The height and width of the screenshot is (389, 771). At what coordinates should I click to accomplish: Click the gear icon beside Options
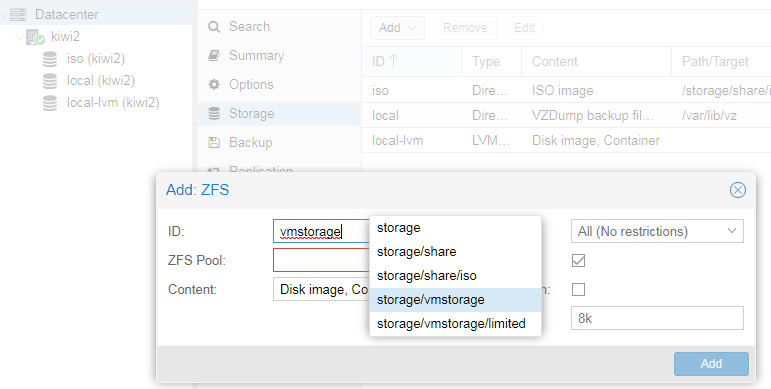tap(214, 85)
